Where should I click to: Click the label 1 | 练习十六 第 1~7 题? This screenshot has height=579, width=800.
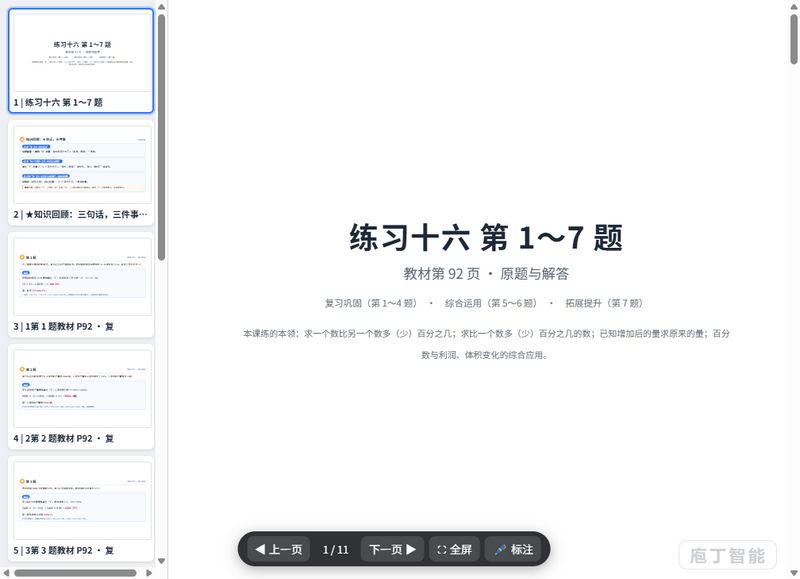(58, 103)
